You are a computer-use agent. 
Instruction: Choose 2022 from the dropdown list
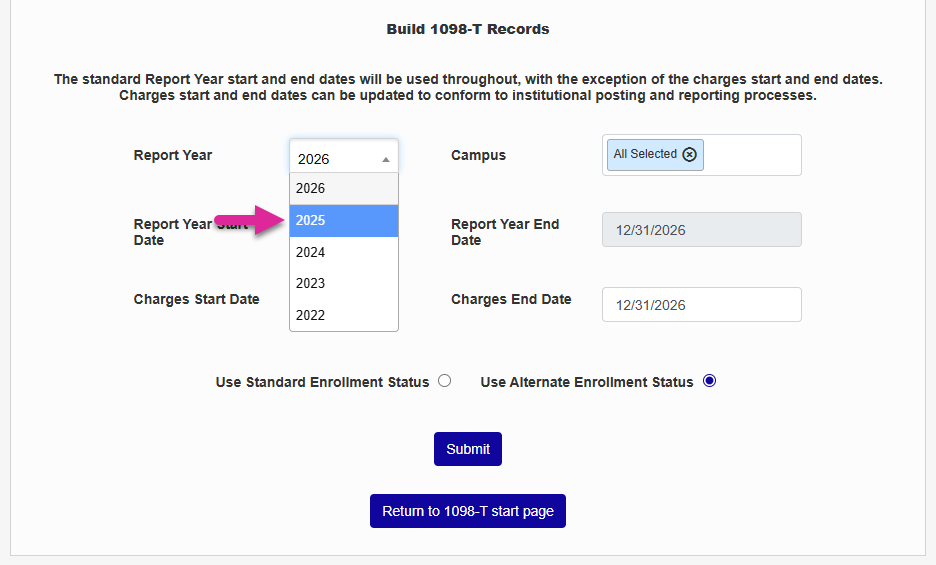pyautogui.click(x=343, y=315)
